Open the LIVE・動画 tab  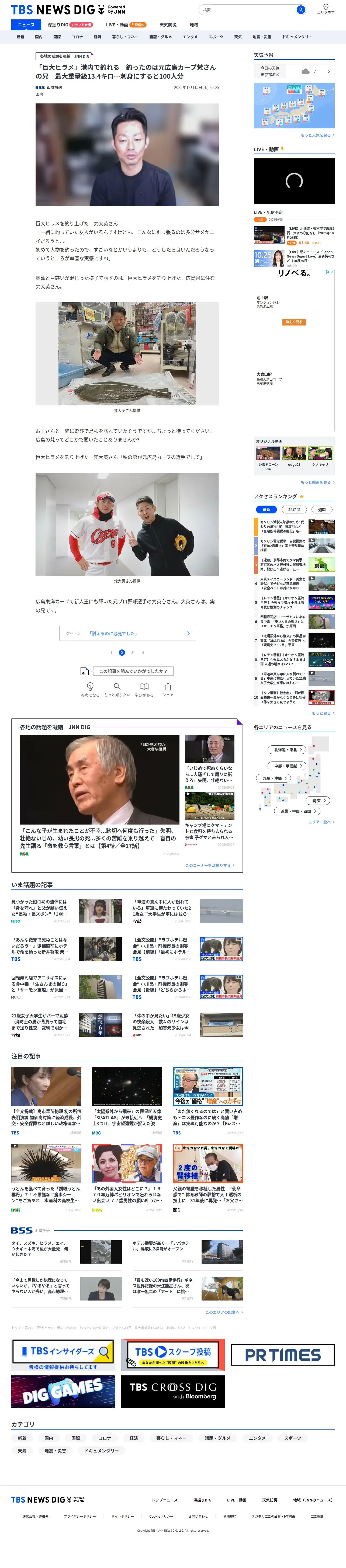tap(126, 25)
